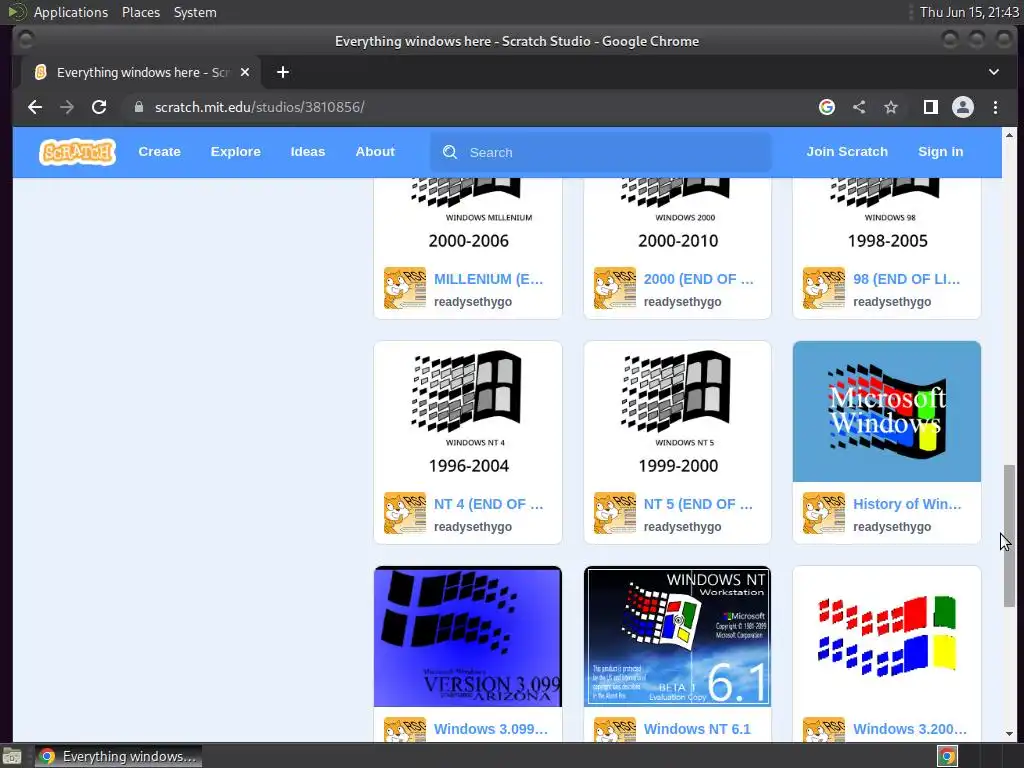Open the Windows NT Workstation 6.1 thumbnail
The image size is (1024, 768).
(677, 637)
